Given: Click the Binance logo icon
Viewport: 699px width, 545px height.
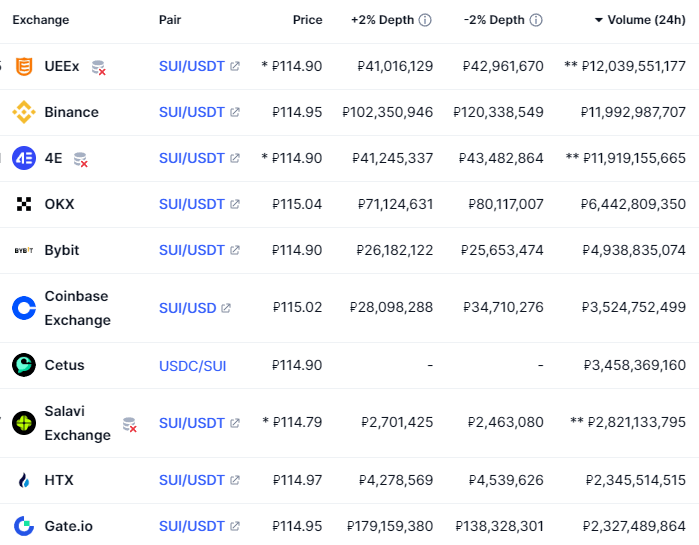Looking at the screenshot, I should [23, 112].
